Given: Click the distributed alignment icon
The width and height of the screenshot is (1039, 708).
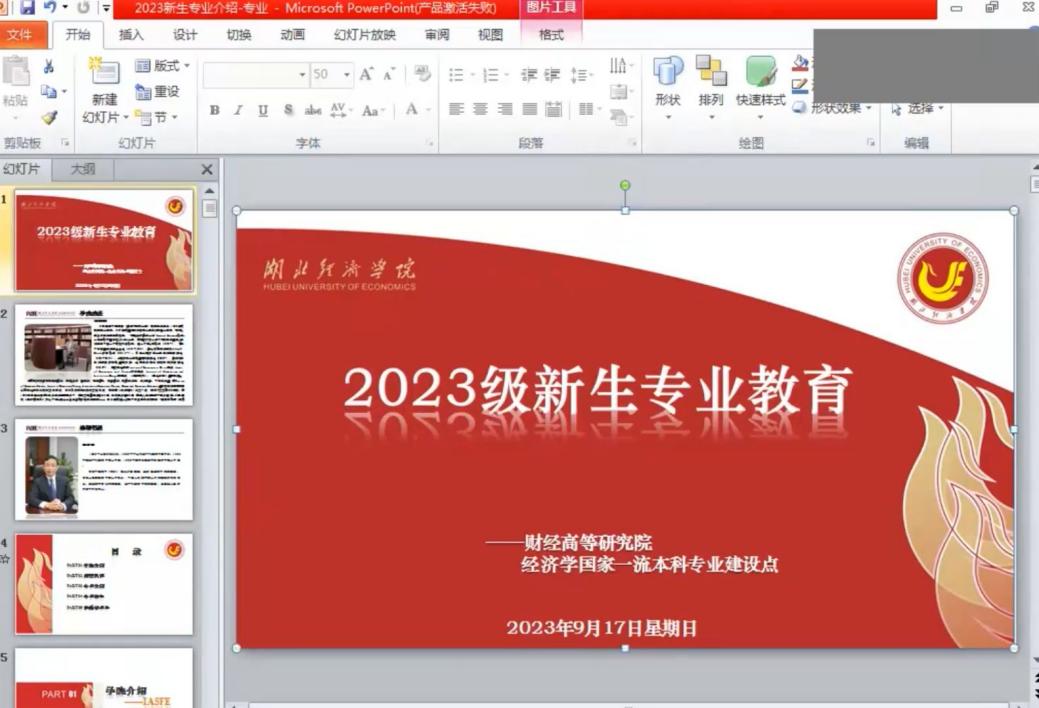Looking at the screenshot, I should 554,109.
